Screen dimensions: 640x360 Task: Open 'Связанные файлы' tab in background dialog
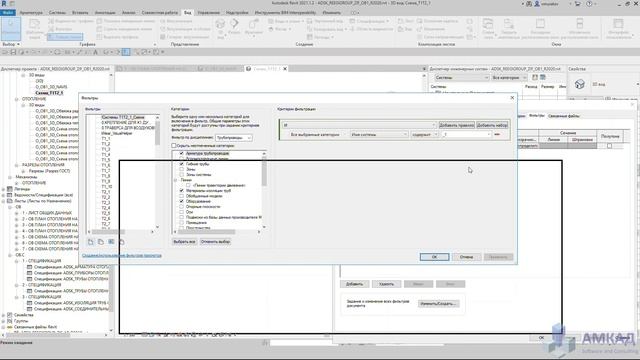(x=564, y=116)
